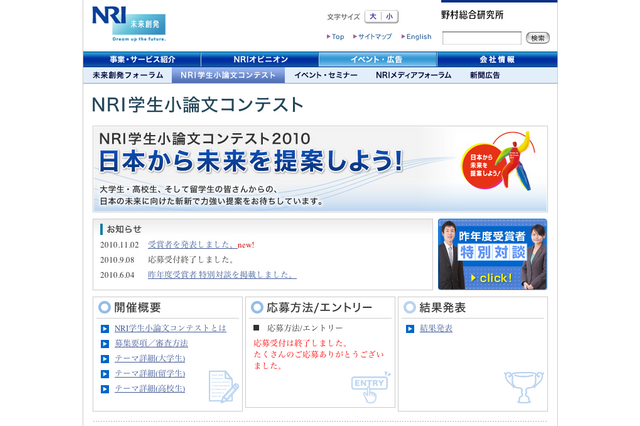The image size is (640, 426).
Task: Open the 事業・サービス紹介 menu
Action: click(x=142, y=60)
